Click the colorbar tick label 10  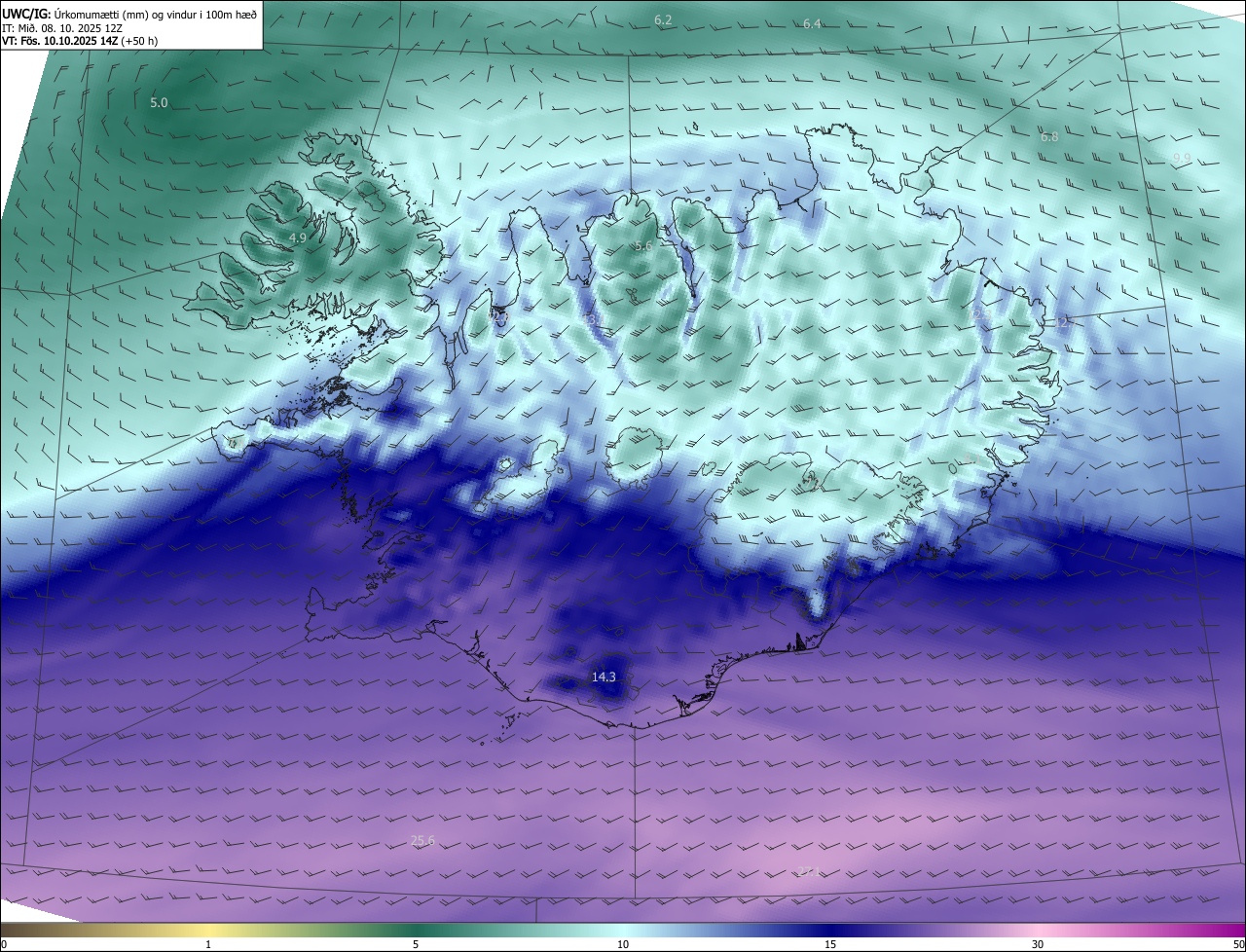tap(623, 944)
